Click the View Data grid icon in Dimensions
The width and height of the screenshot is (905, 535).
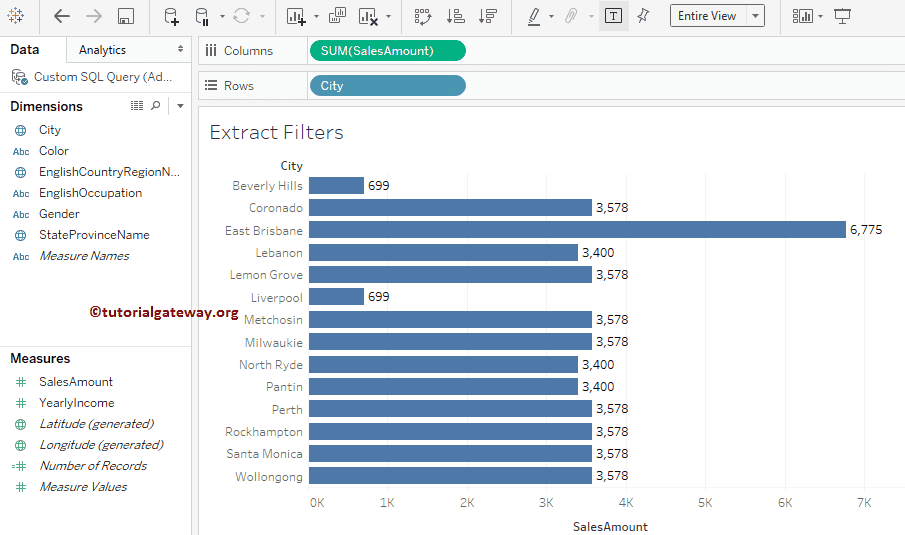137,106
